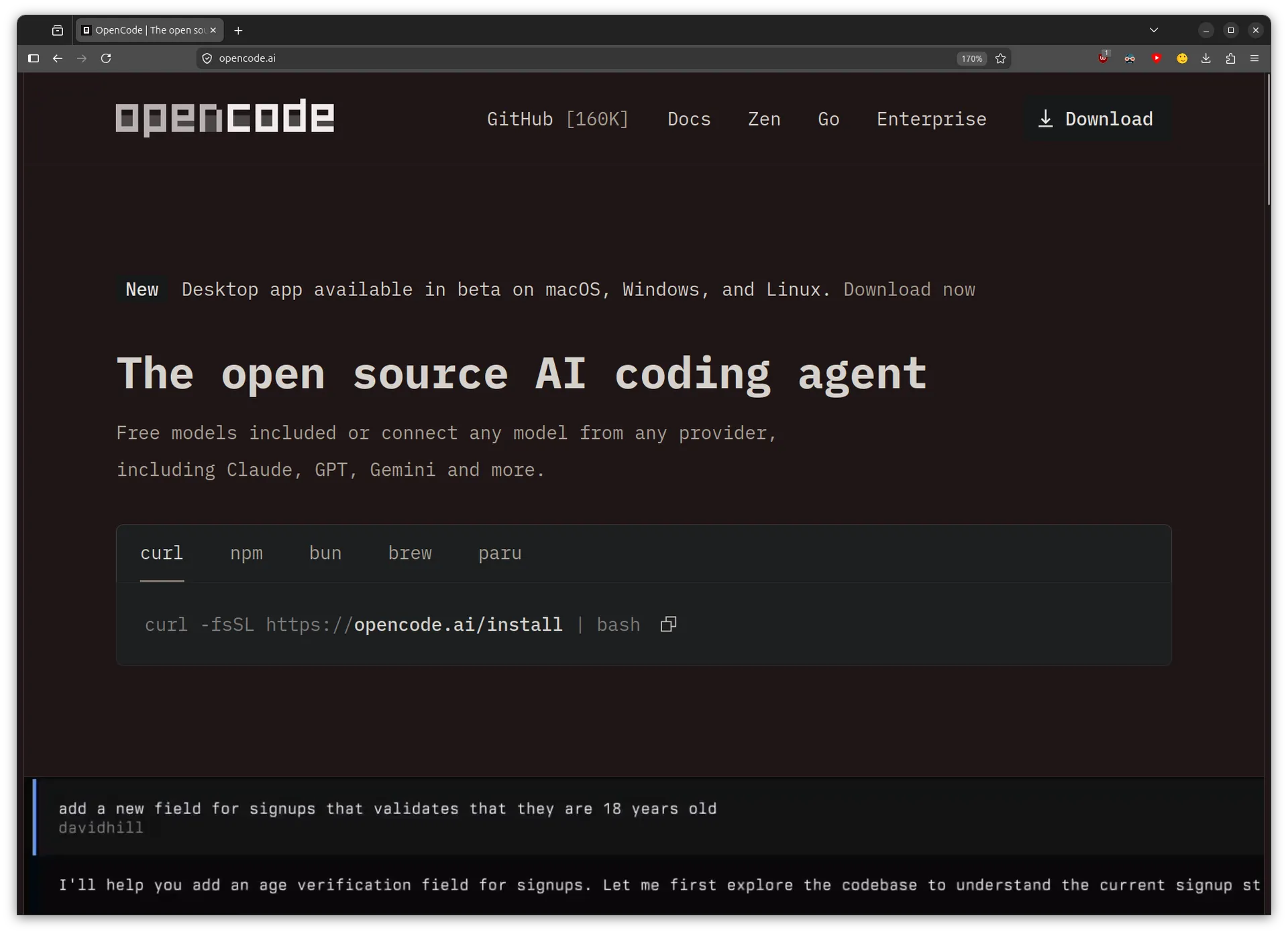1288x934 pixels.
Task: Go forward to next page
Action: pyautogui.click(x=82, y=58)
